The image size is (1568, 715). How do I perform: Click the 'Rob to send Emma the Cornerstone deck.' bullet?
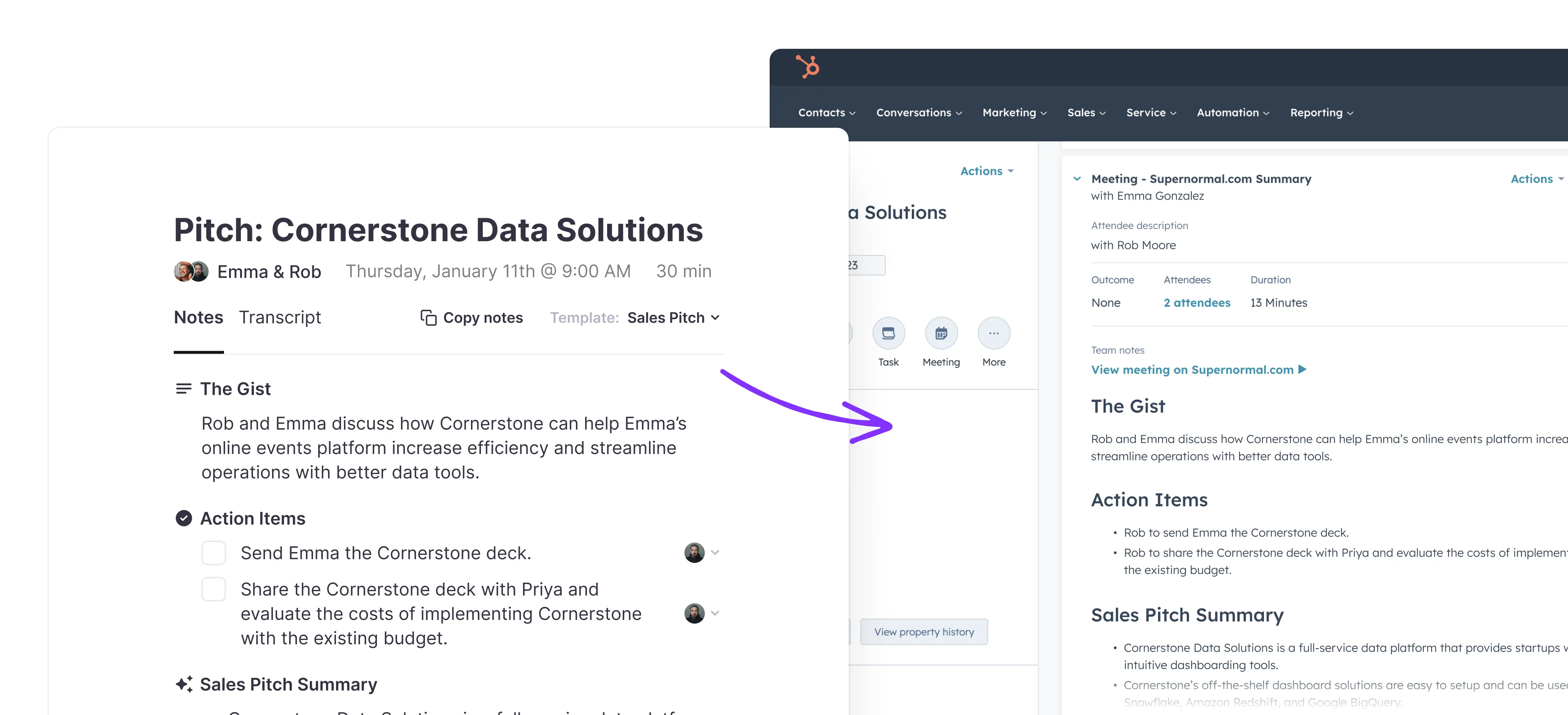pos(1236,532)
